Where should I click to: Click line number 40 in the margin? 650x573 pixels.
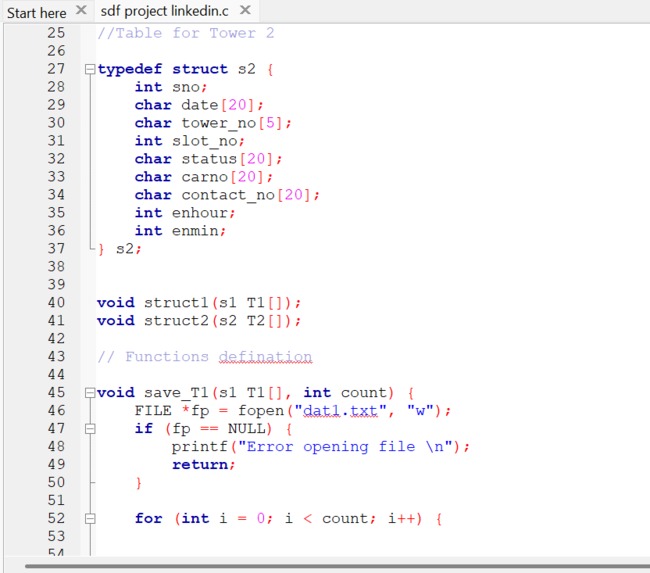point(56,303)
